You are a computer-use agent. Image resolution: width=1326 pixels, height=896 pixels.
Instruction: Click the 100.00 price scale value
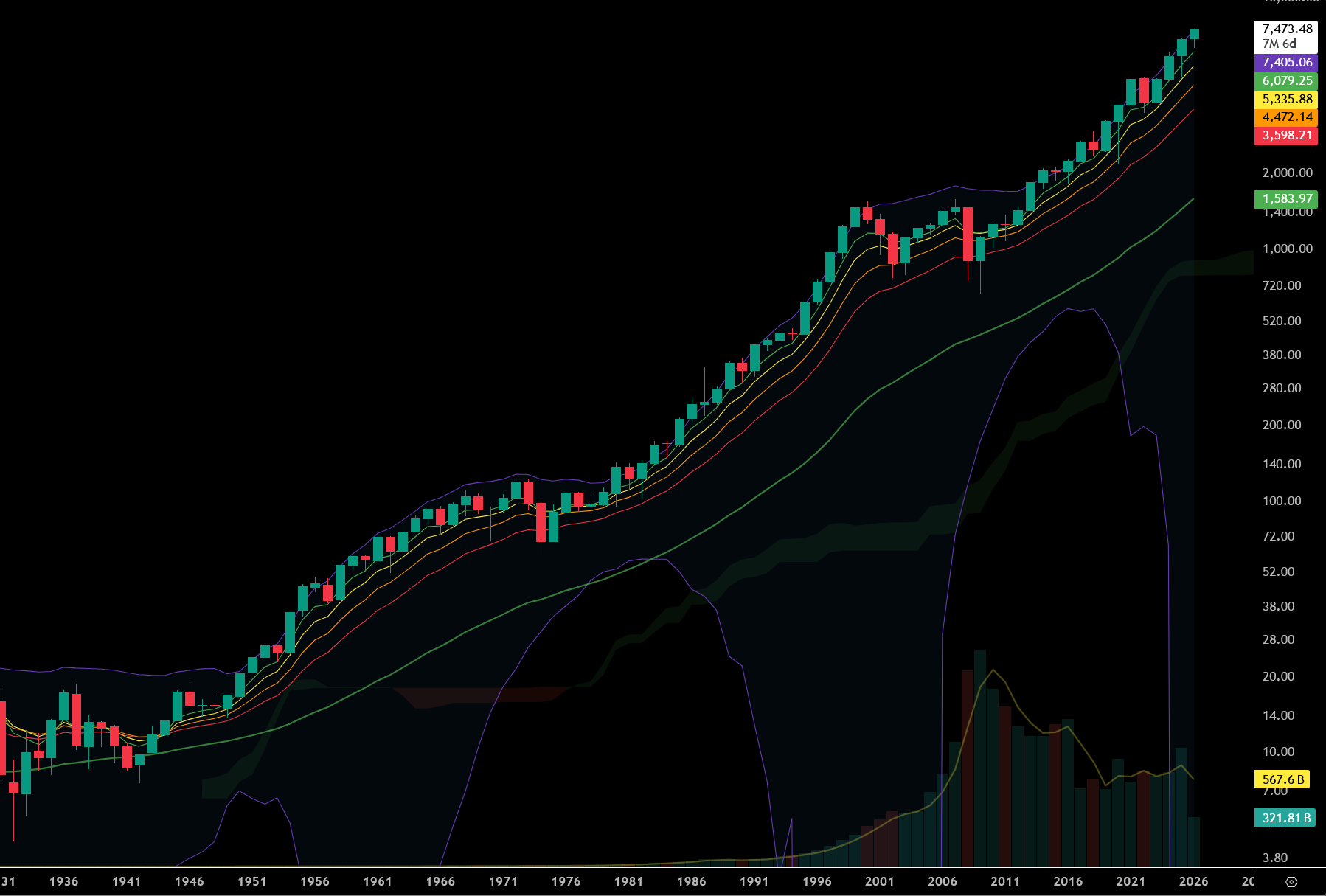[x=1282, y=501]
